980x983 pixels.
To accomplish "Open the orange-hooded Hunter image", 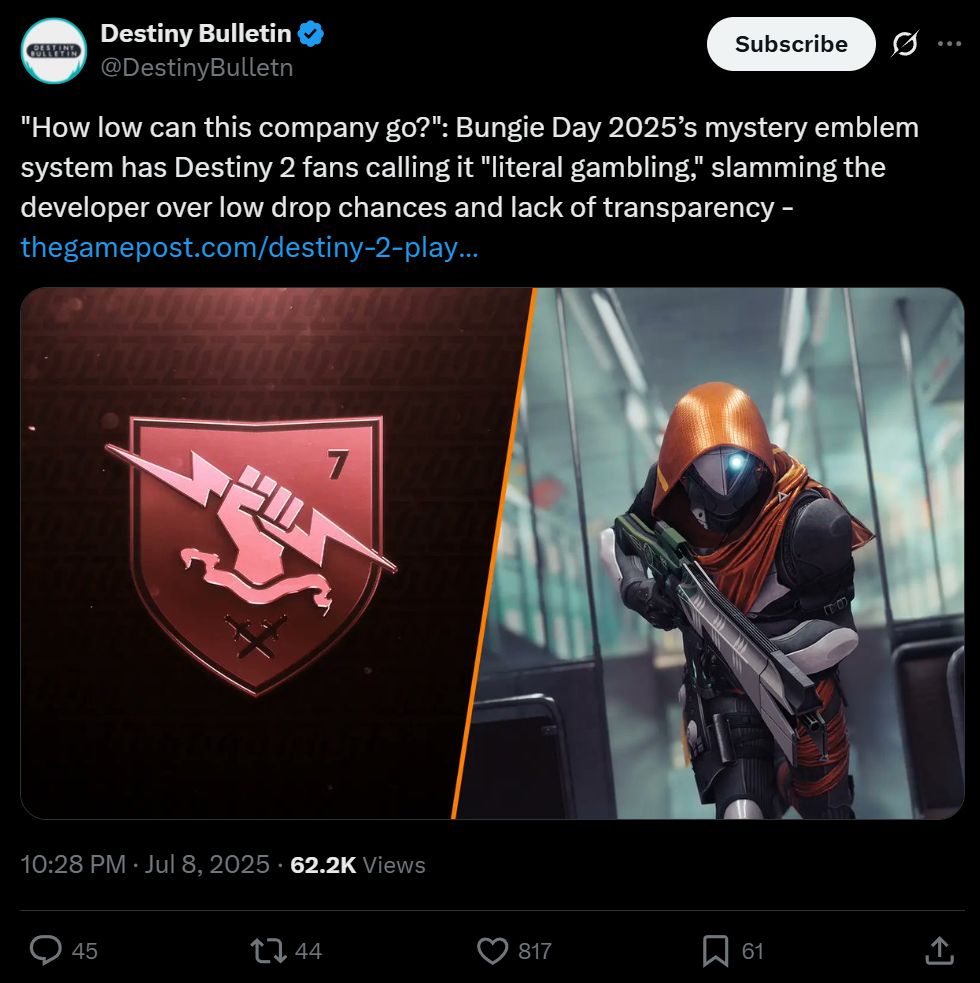I will pyautogui.click(x=715, y=553).
